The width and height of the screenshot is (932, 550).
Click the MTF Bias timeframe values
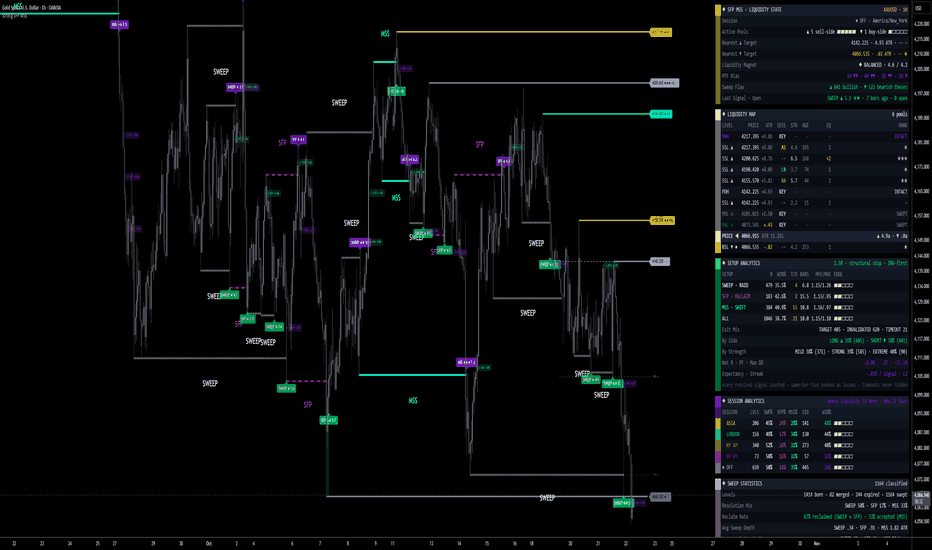877,76
